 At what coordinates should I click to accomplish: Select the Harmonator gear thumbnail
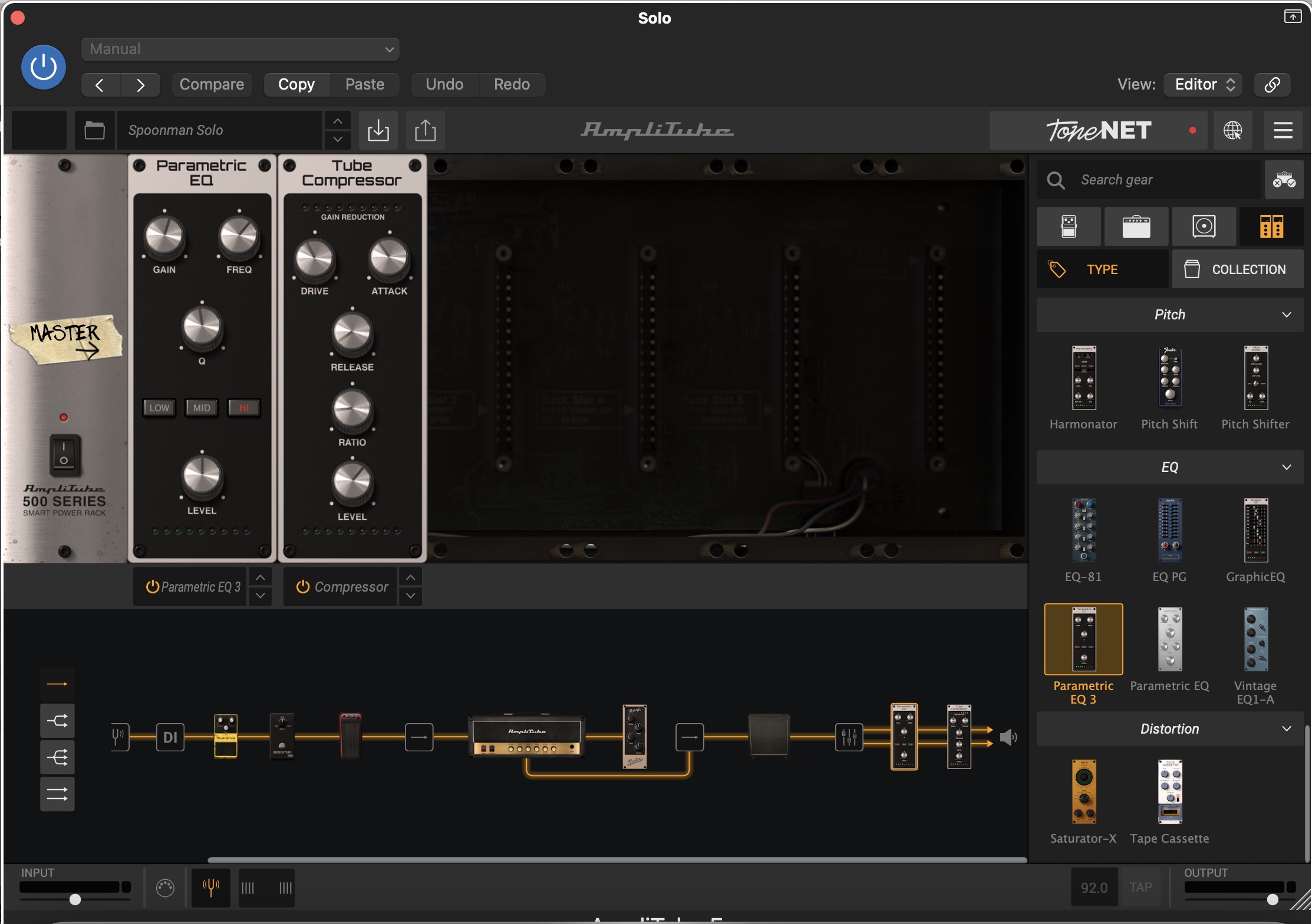1083,378
